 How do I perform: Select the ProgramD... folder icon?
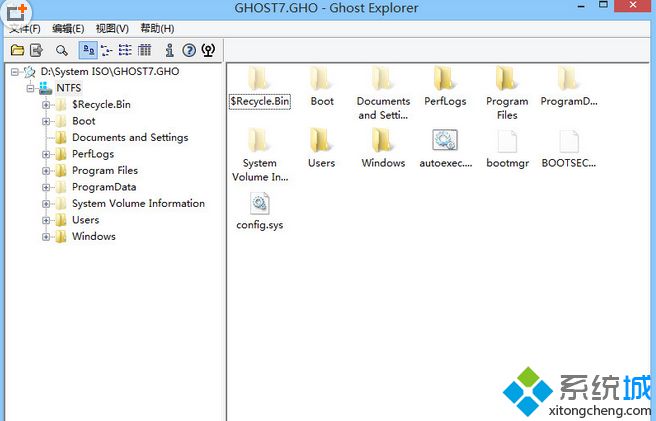point(569,79)
